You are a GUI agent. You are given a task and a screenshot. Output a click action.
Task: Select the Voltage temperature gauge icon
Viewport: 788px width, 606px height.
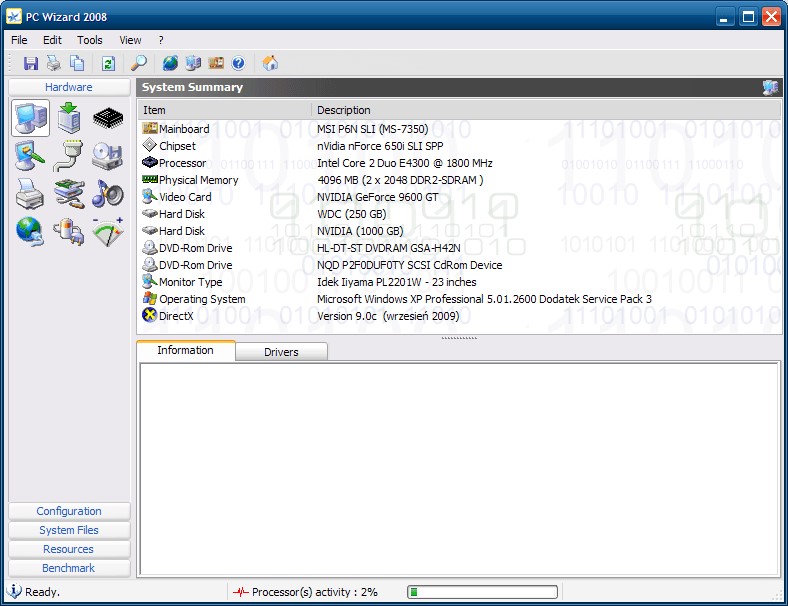[108, 232]
